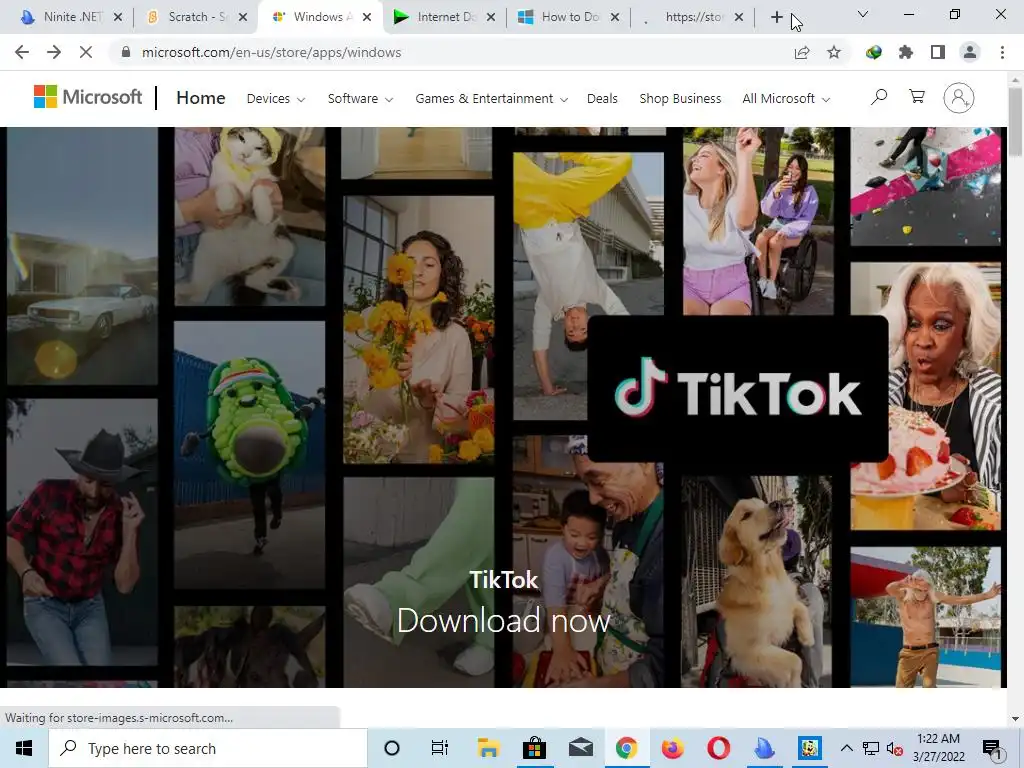Open the Shop Business link
Screen dimensions: 1024x768
click(x=680, y=99)
